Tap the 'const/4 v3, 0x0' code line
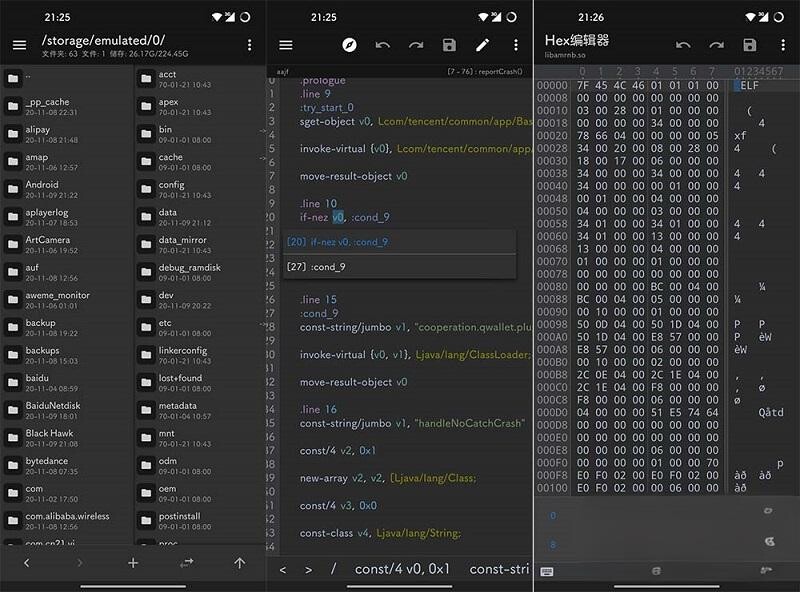 pyautogui.click(x=338, y=506)
